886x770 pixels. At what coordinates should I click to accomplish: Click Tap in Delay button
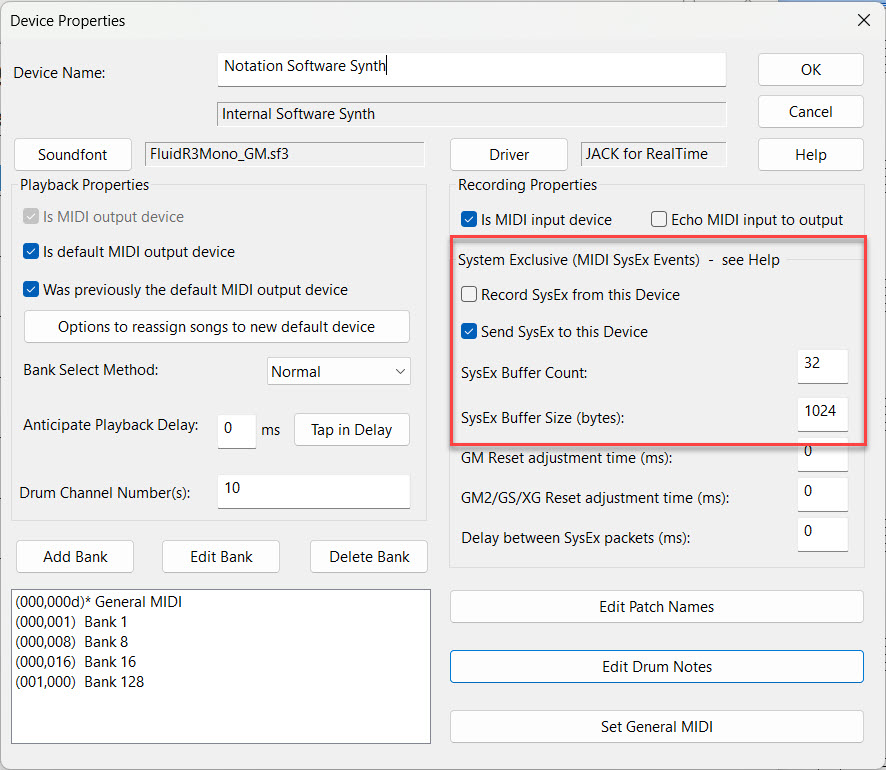pyautogui.click(x=351, y=429)
